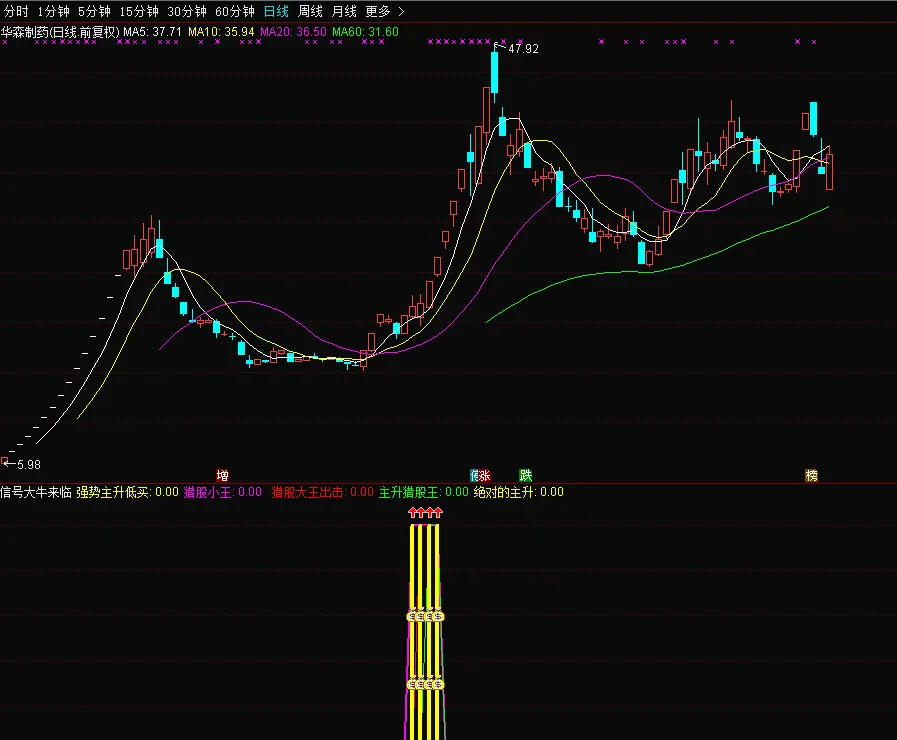The image size is (897, 740).
Task: Click the 华森制药(日线.前复权) chart title
Action: pos(60,31)
